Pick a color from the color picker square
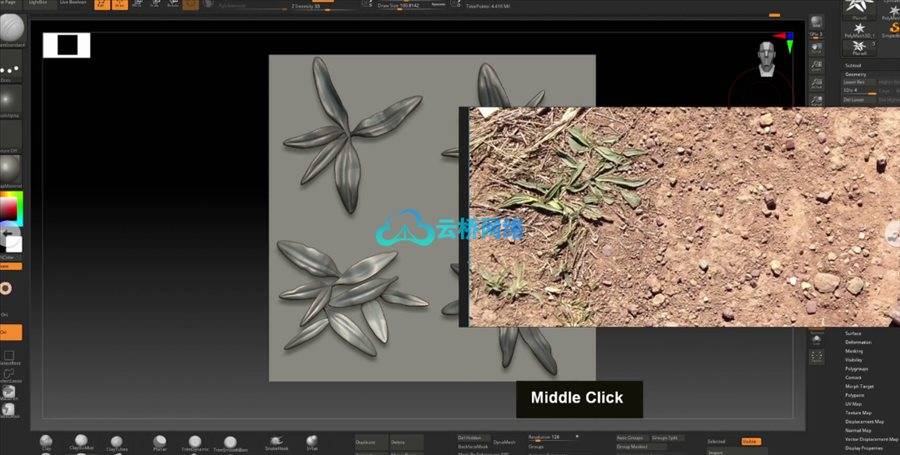The height and width of the screenshot is (455, 900). (x=9, y=210)
